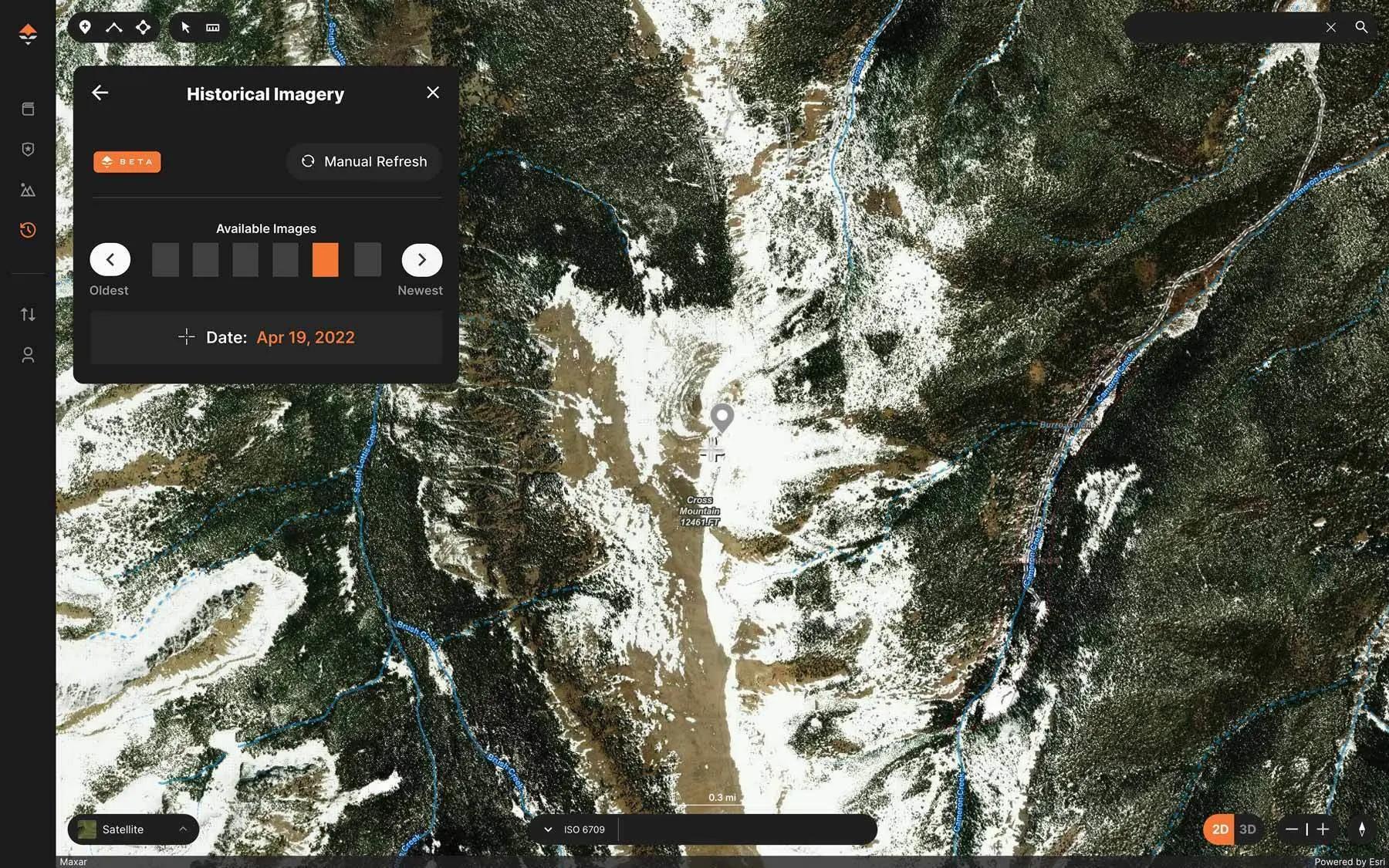Open the terrain mountain sidebar icon
1389x868 pixels.
(28, 190)
